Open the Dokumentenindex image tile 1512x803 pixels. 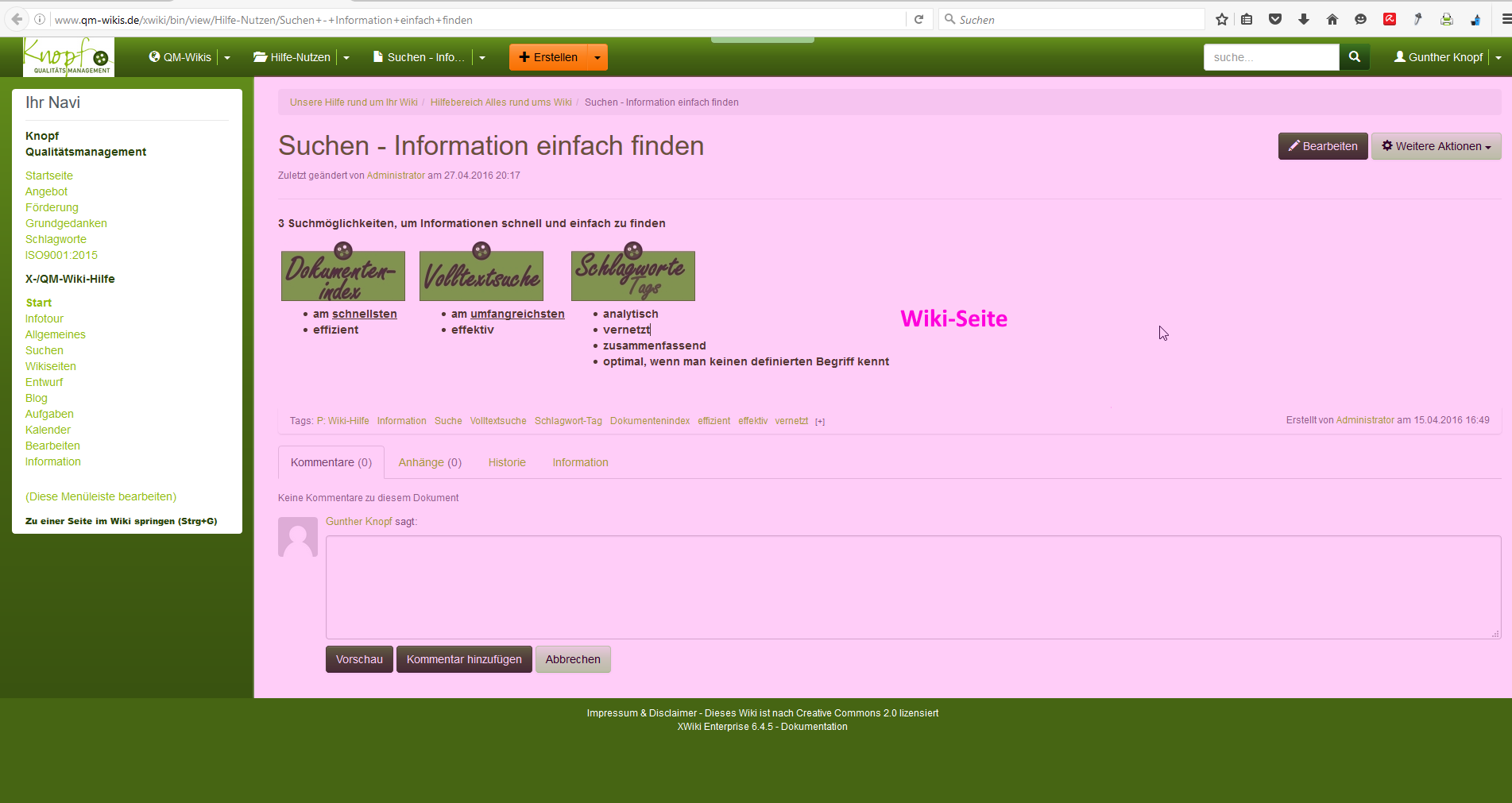[x=343, y=275]
